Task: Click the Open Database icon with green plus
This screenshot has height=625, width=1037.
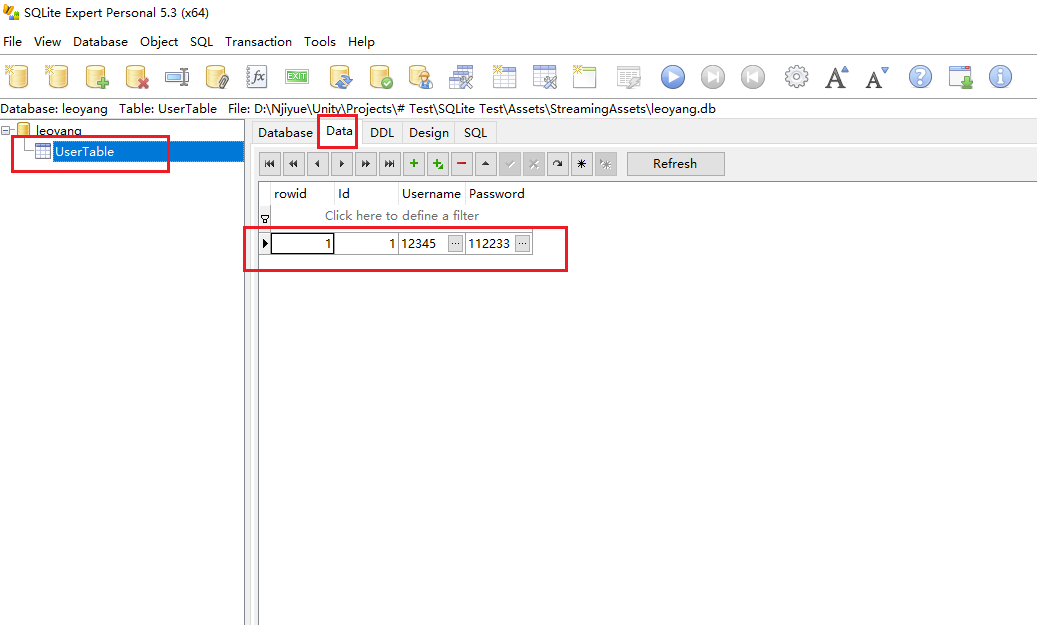Action: [x=97, y=77]
